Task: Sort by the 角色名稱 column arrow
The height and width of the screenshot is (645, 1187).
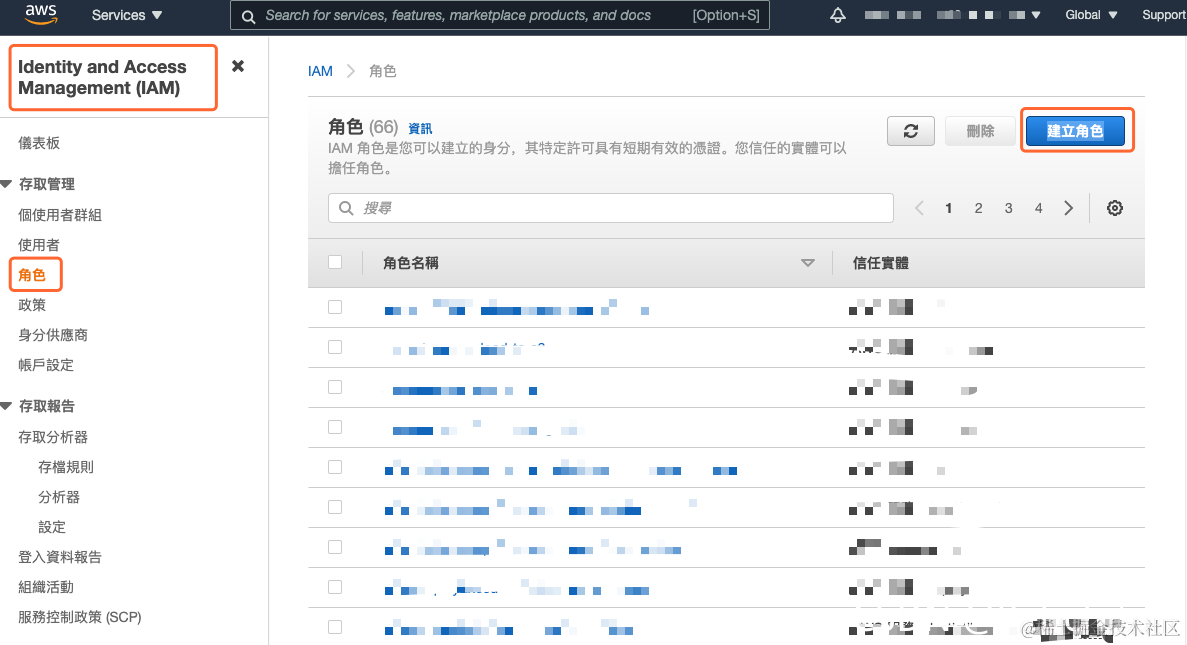Action: pos(808,263)
